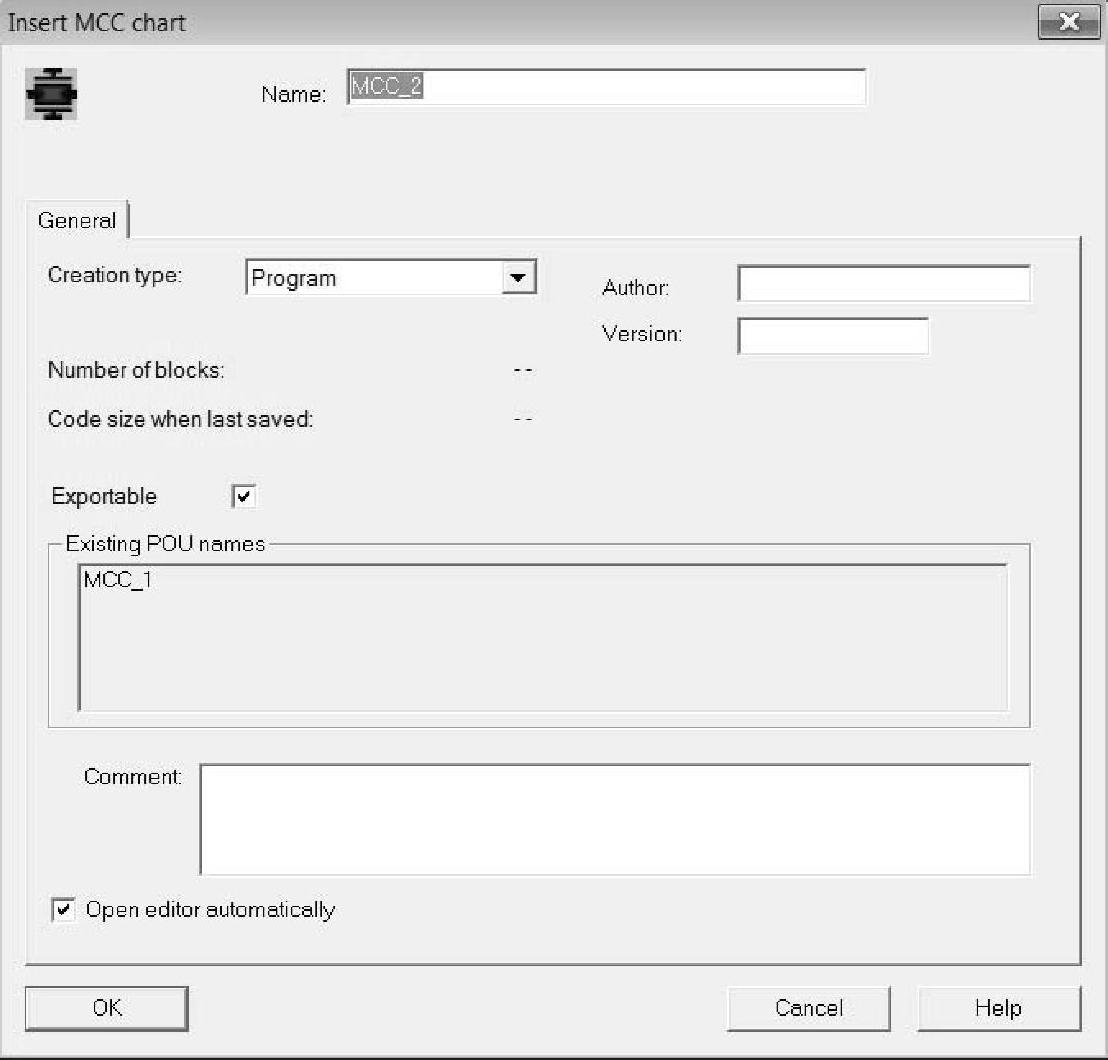Click the Comment text area
1108x1060 pixels.
615,819
